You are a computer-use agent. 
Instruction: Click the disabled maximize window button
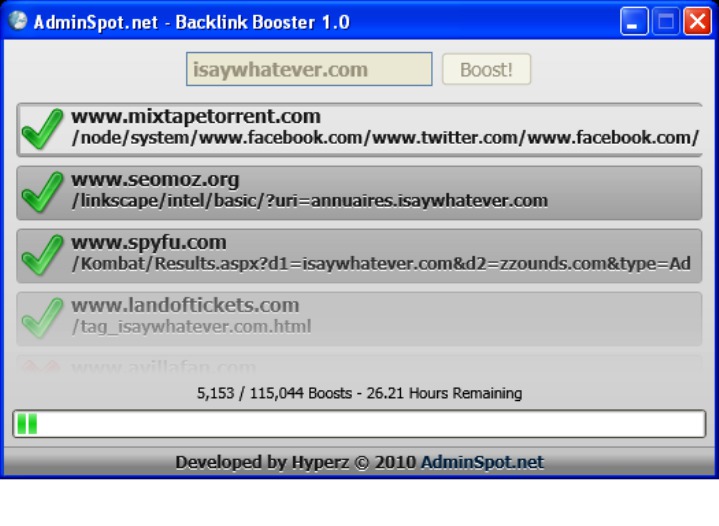pos(666,21)
